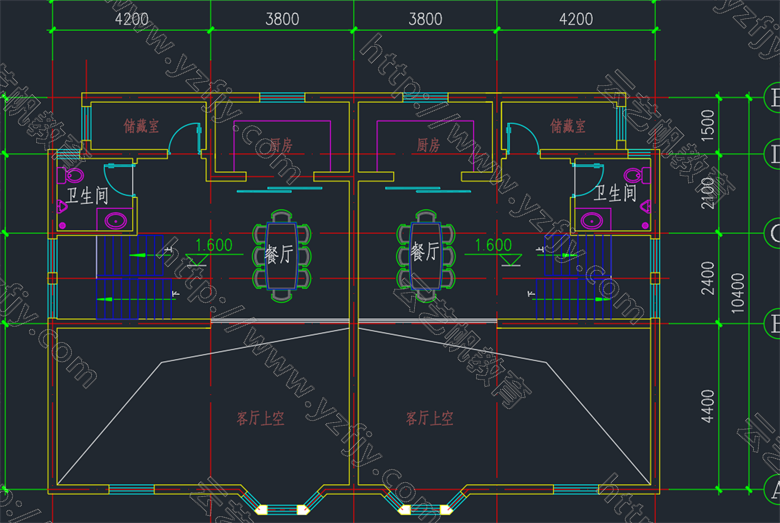Select the right staircase block
The height and width of the screenshot is (523, 780).
click(569, 277)
